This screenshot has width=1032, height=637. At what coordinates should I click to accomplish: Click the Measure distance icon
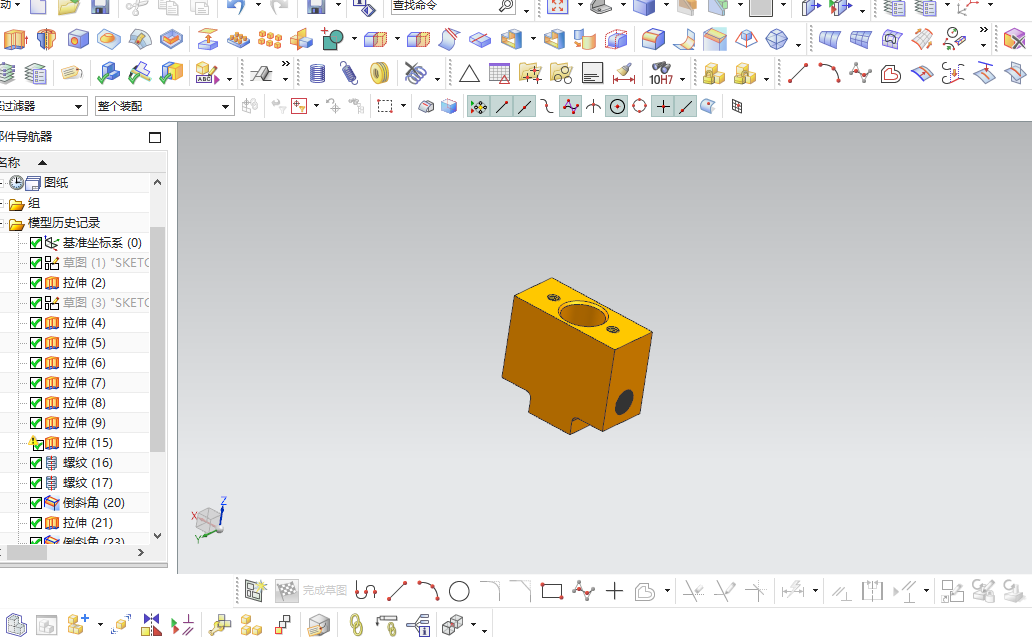pyautogui.click(x=623, y=73)
